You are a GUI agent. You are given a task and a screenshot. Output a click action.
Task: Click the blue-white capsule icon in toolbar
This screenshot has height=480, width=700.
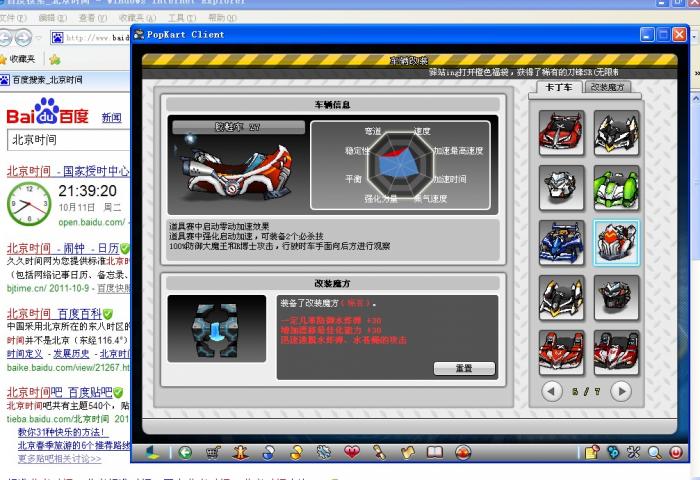click(268, 453)
